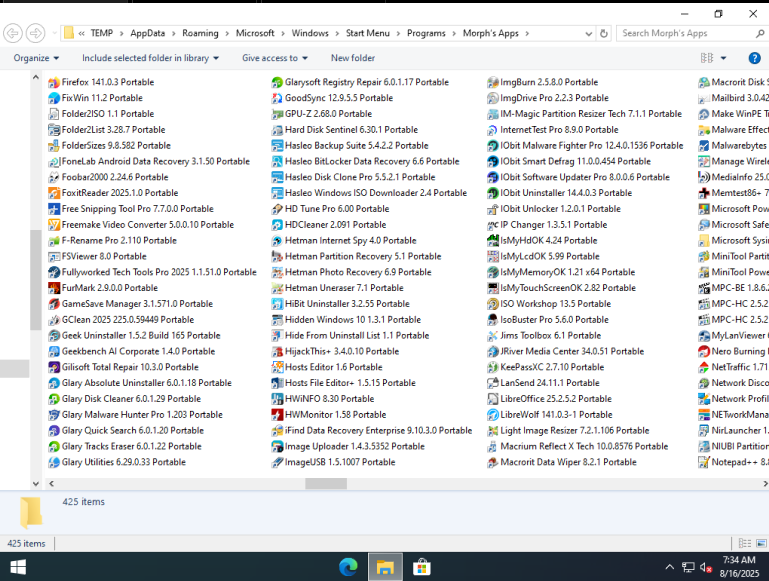This screenshot has height=581, width=769.
Task: Open the Explorer help button
Action: point(754,58)
